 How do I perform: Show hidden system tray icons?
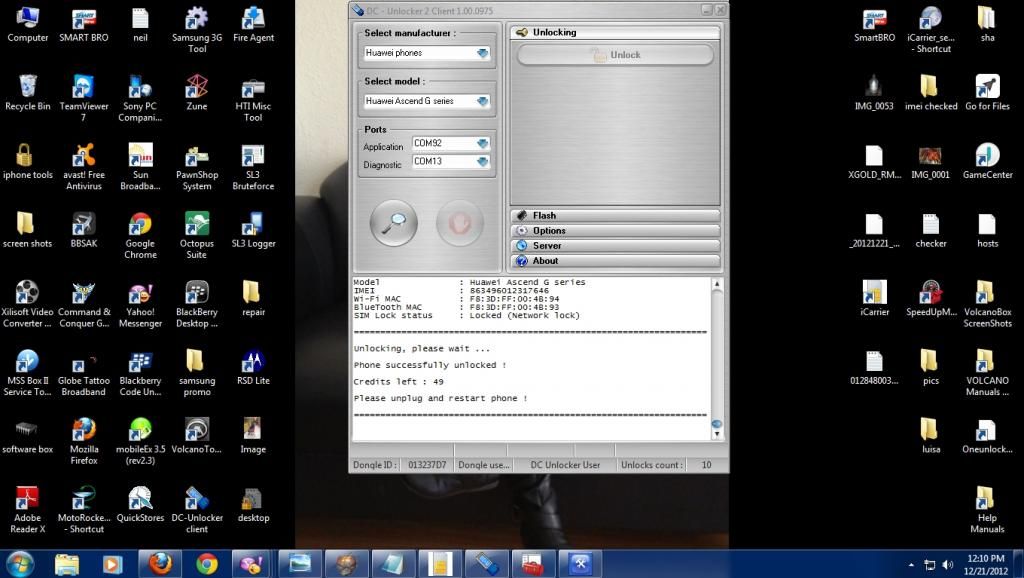(911, 564)
